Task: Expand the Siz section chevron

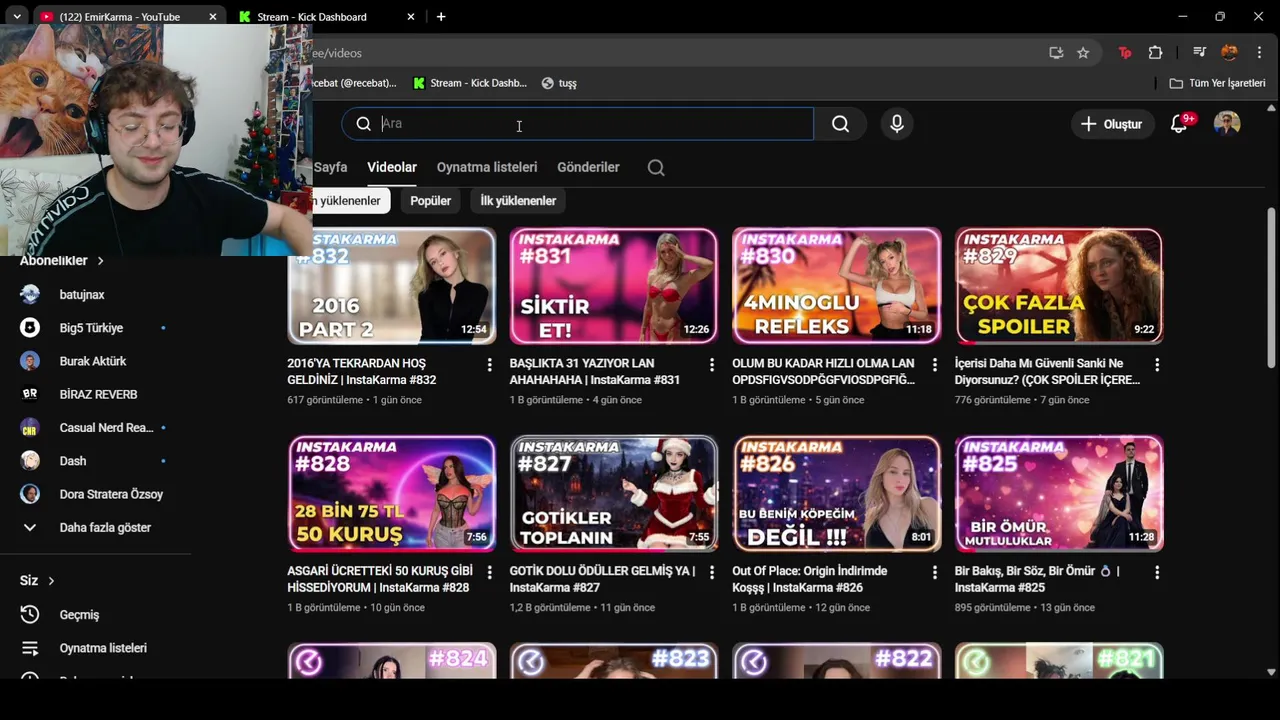Action: (x=51, y=581)
